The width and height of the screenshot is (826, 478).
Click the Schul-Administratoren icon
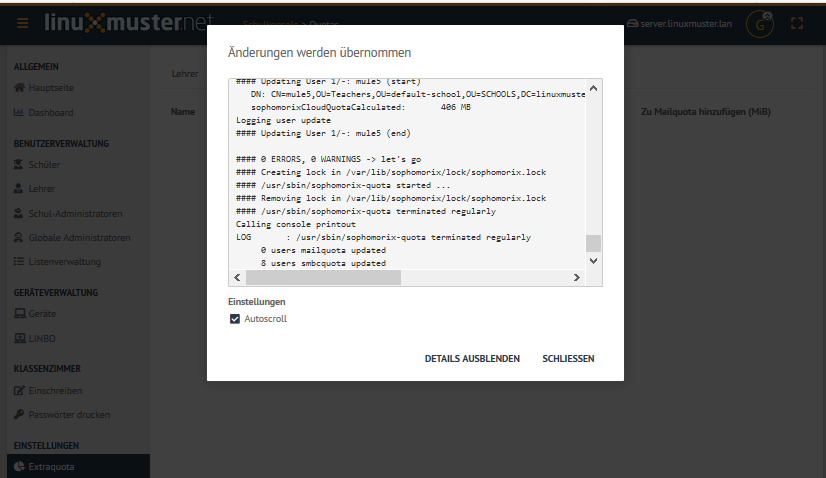[18, 213]
